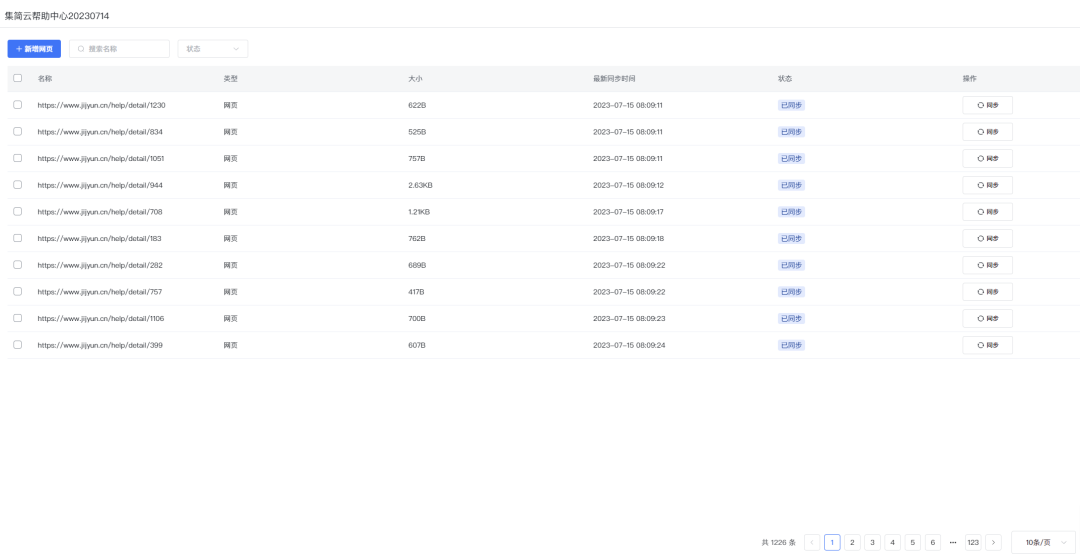
Task: Click sync icon for the detail/834 row
Action: click(981, 132)
